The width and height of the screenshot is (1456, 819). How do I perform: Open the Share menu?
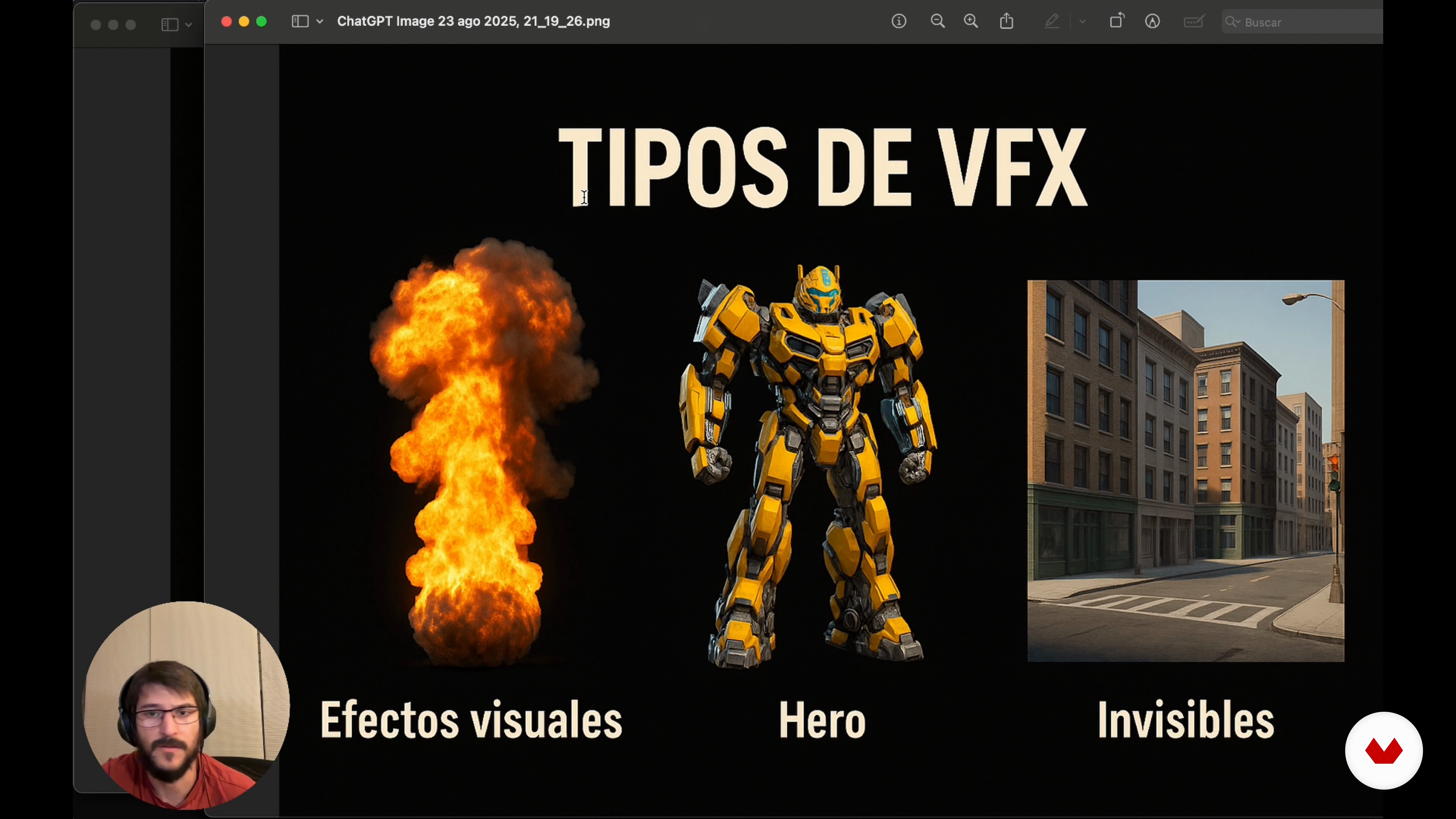(x=1007, y=22)
